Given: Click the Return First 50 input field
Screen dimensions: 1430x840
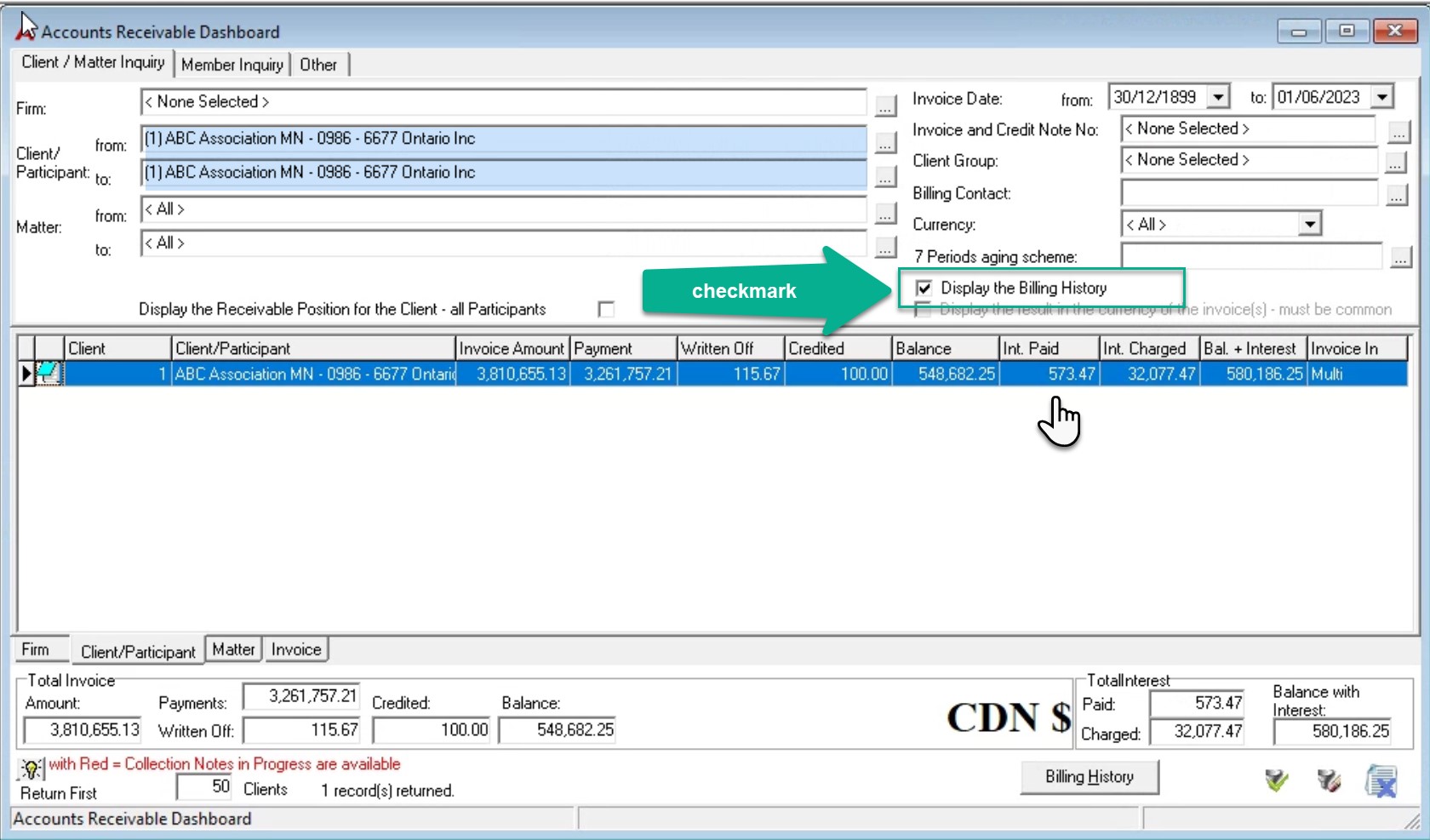Looking at the screenshot, I should coord(205,786).
